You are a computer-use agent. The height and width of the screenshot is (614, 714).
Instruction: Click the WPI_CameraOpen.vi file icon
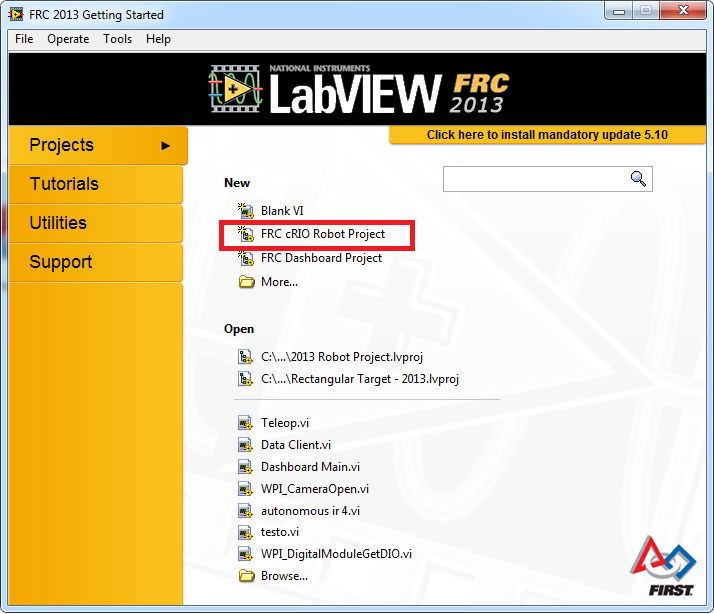pos(245,489)
